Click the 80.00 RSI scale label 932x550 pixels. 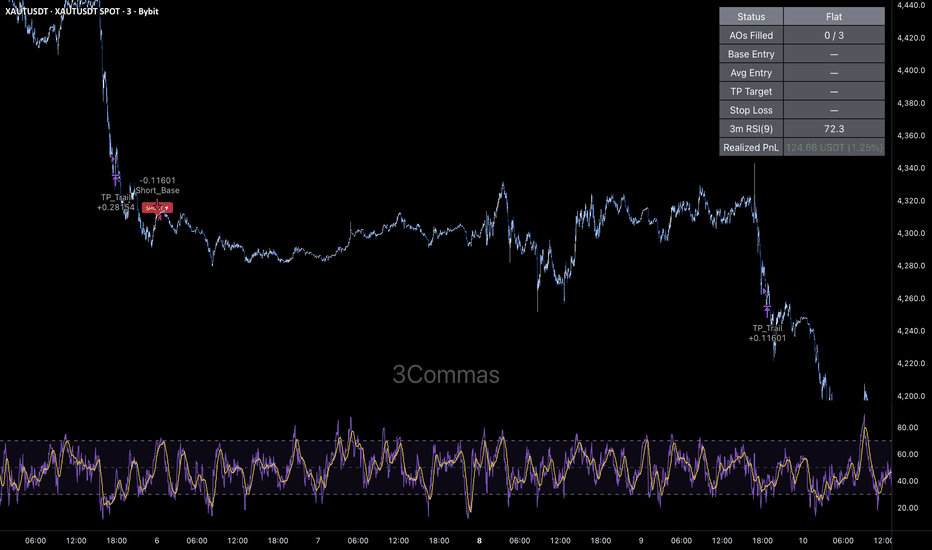click(x=907, y=427)
